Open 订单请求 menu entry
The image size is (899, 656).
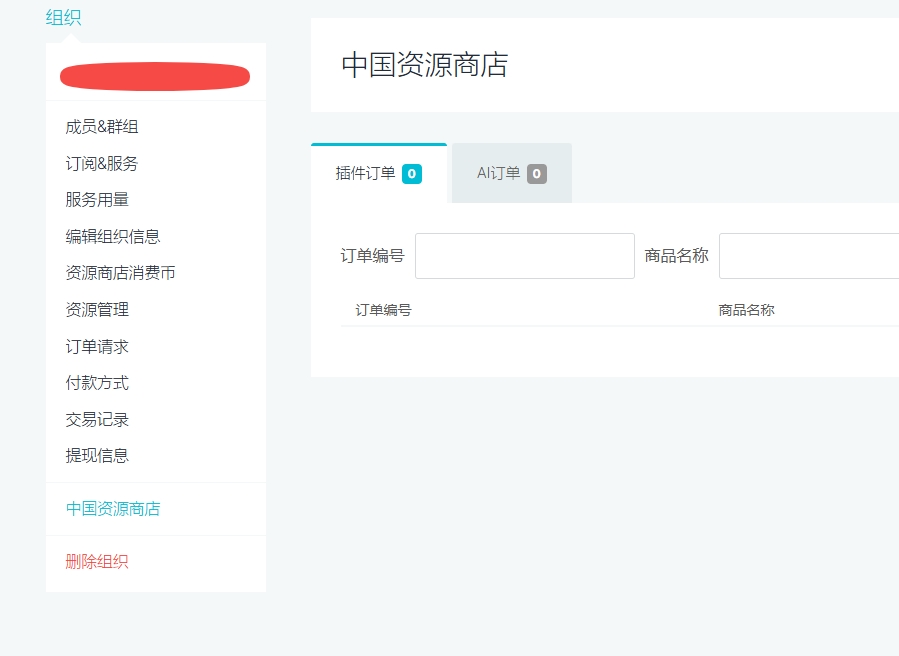point(97,346)
